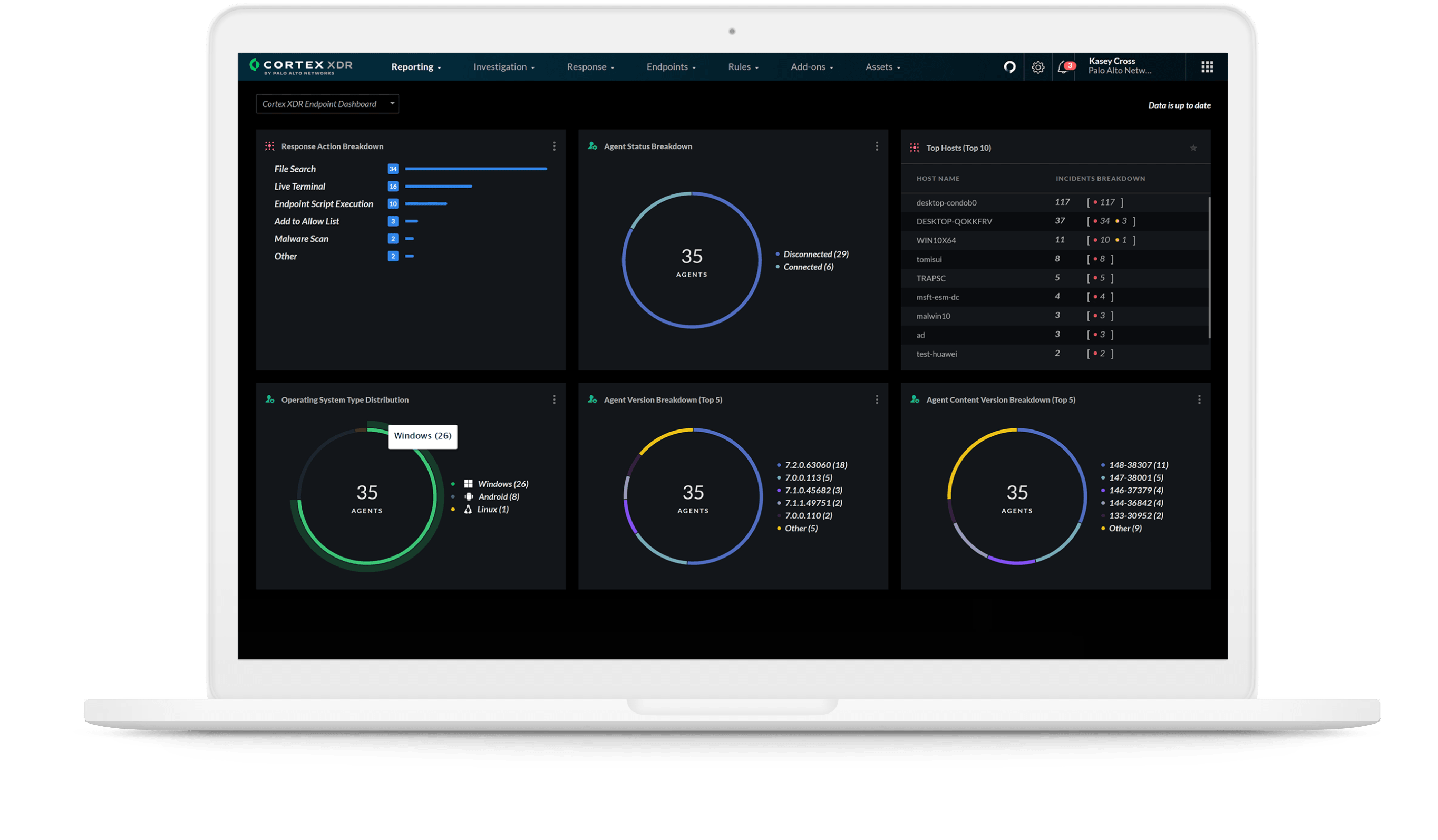Expand the Endpoints dropdown menu

[671, 67]
